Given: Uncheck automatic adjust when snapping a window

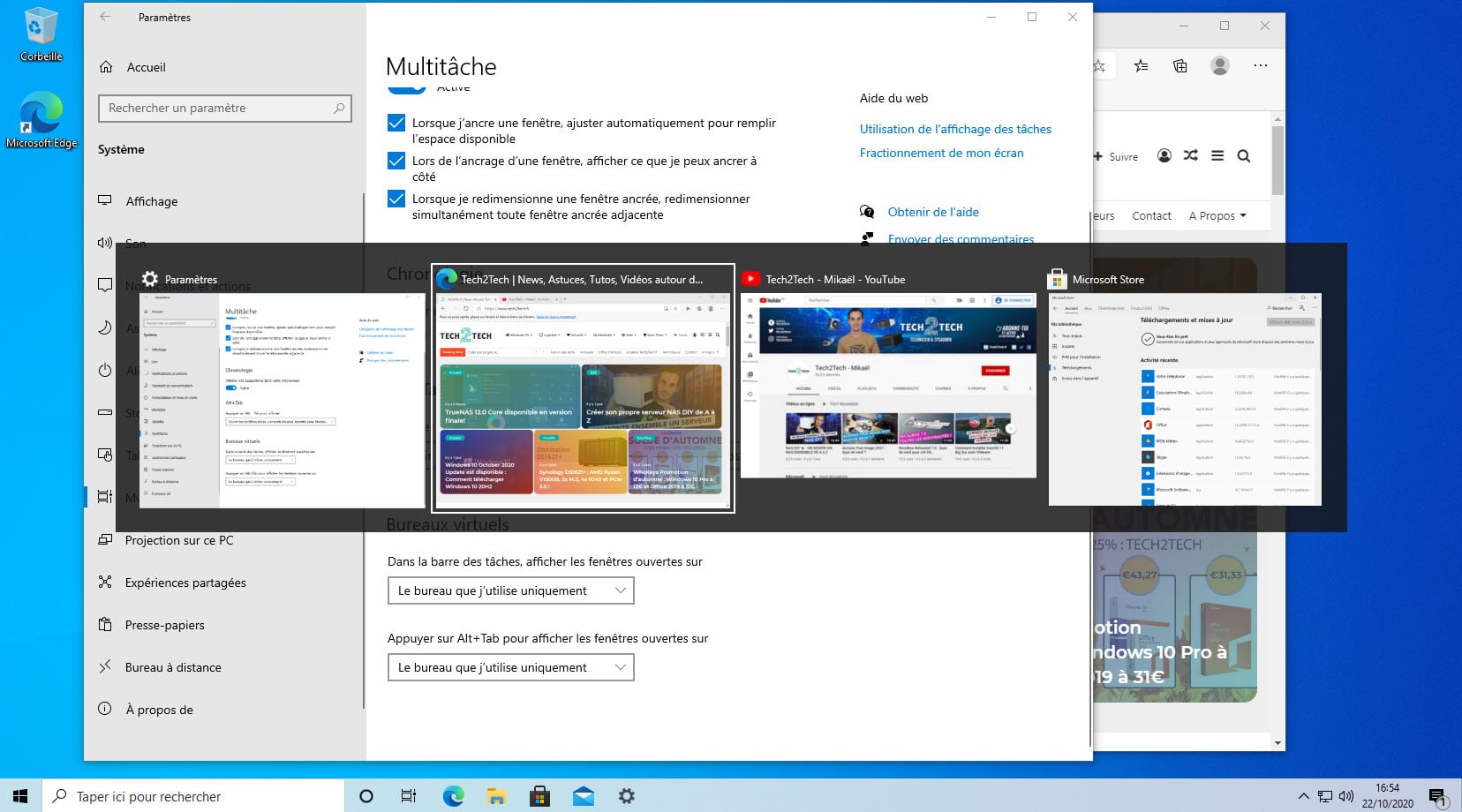Looking at the screenshot, I should (x=396, y=123).
